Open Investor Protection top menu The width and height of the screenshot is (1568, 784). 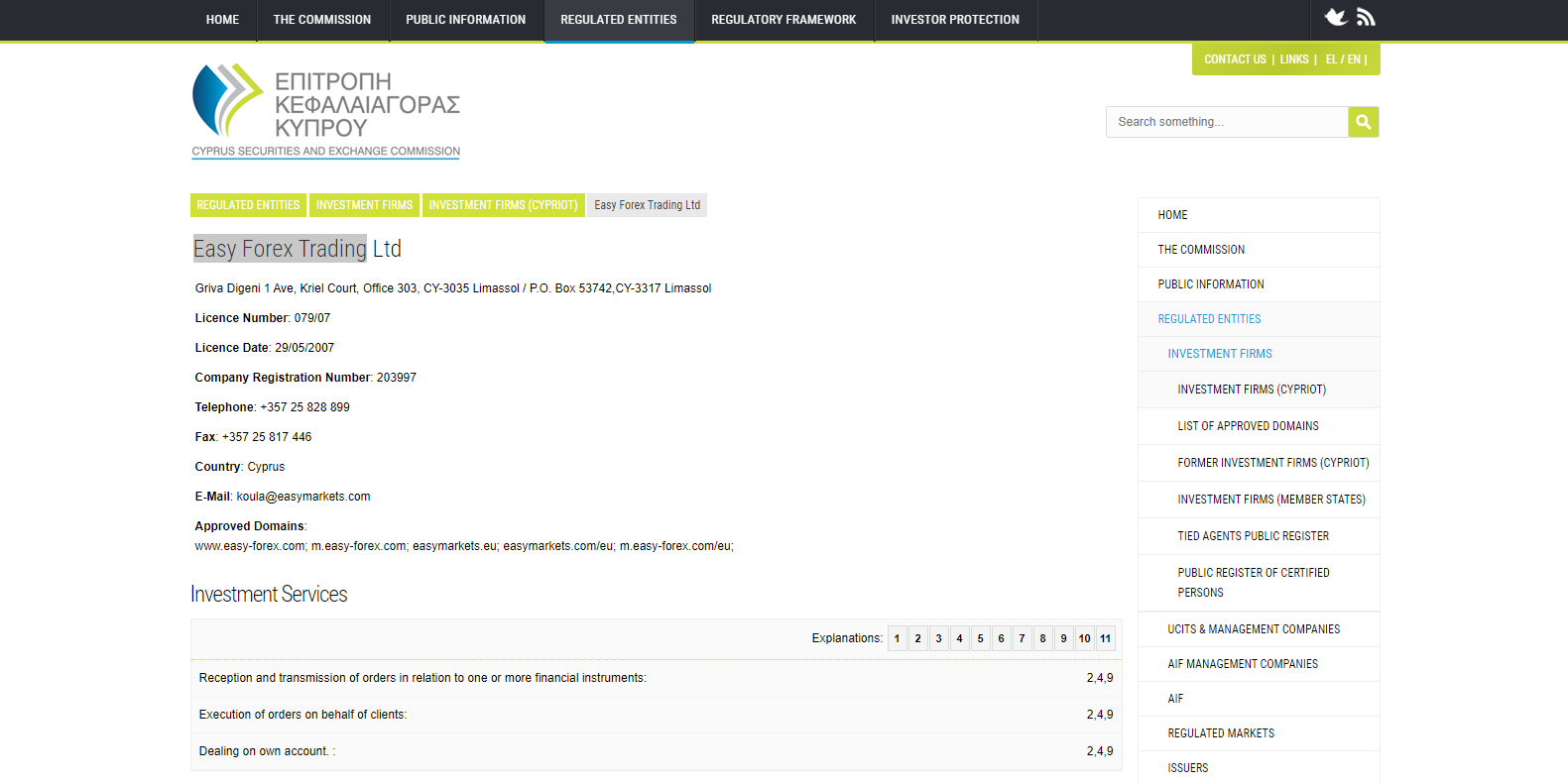pos(955,20)
